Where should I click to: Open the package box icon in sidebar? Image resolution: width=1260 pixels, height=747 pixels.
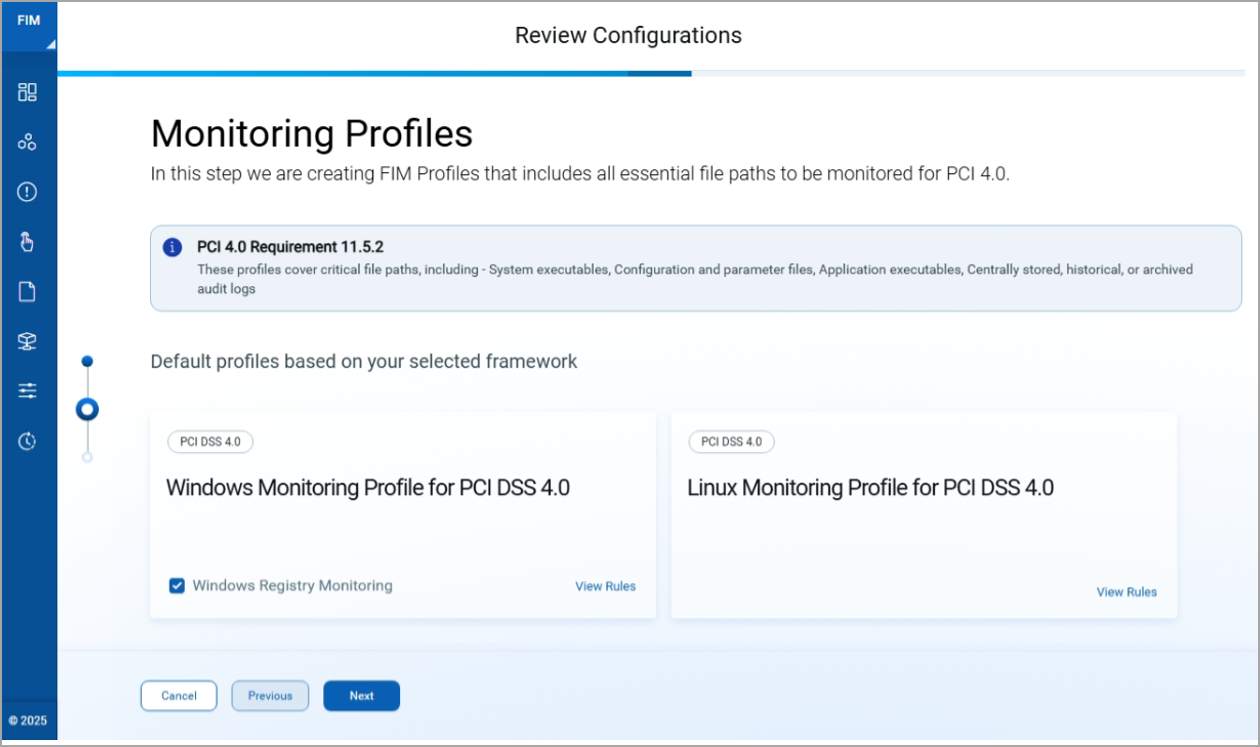click(27, 341)
